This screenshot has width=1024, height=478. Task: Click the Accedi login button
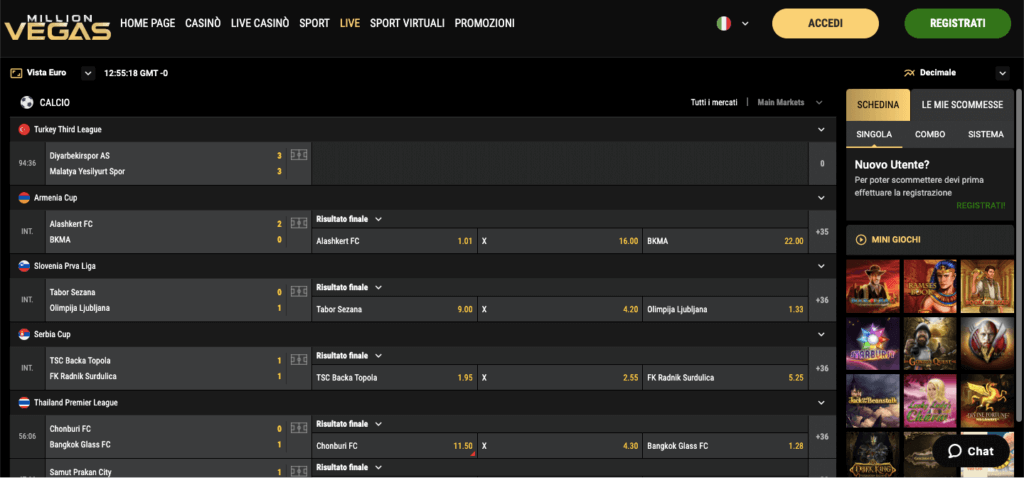point(825,24)
